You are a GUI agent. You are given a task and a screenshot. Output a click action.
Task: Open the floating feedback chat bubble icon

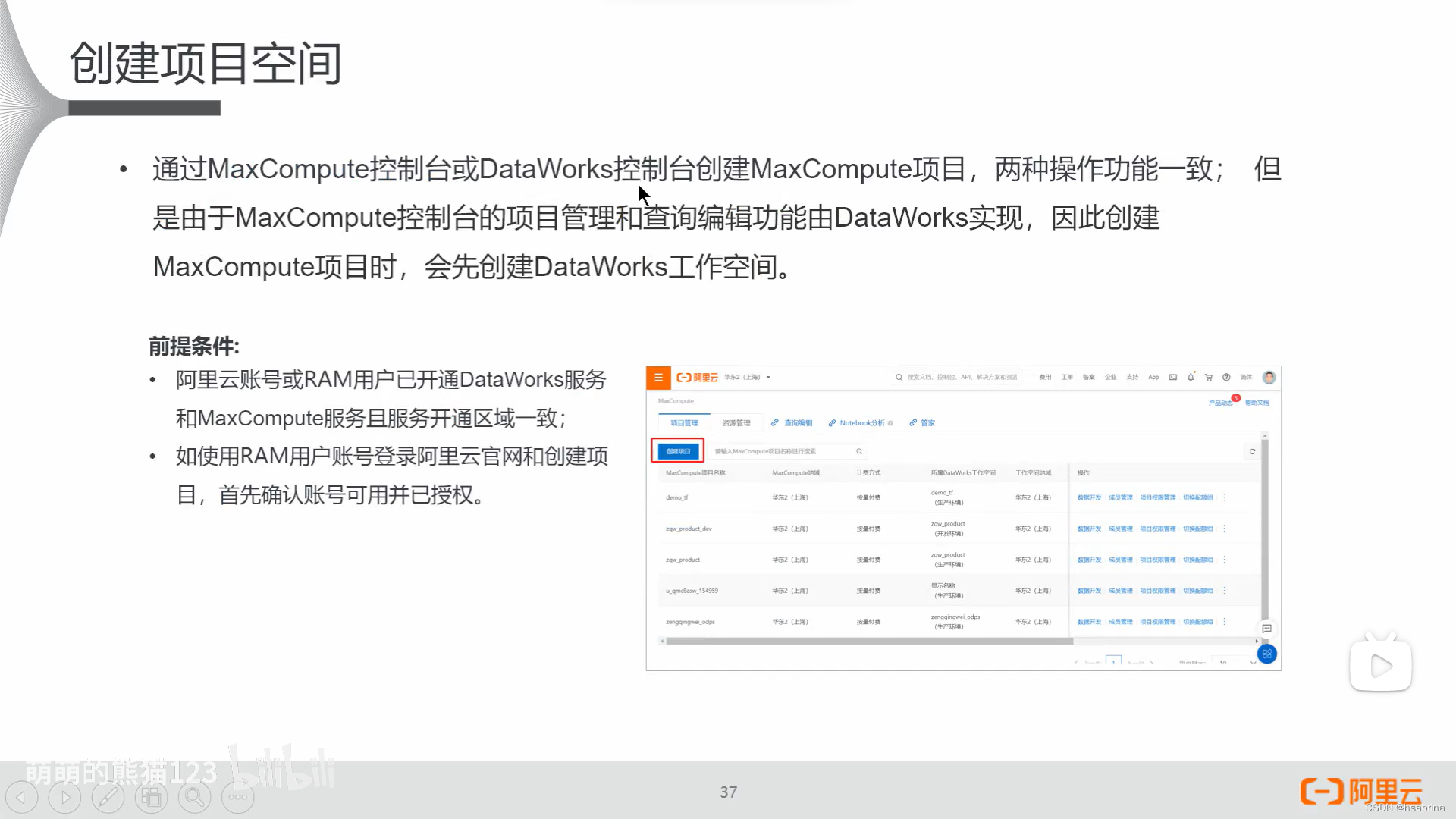point(1267,629)
